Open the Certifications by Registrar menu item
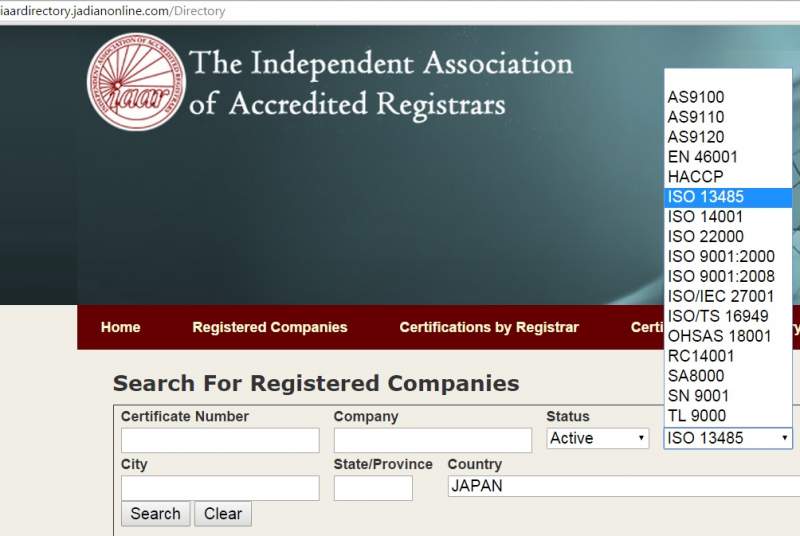Image resolution: width=800 pixels, height=536 pixels. [x=489, y=327]
